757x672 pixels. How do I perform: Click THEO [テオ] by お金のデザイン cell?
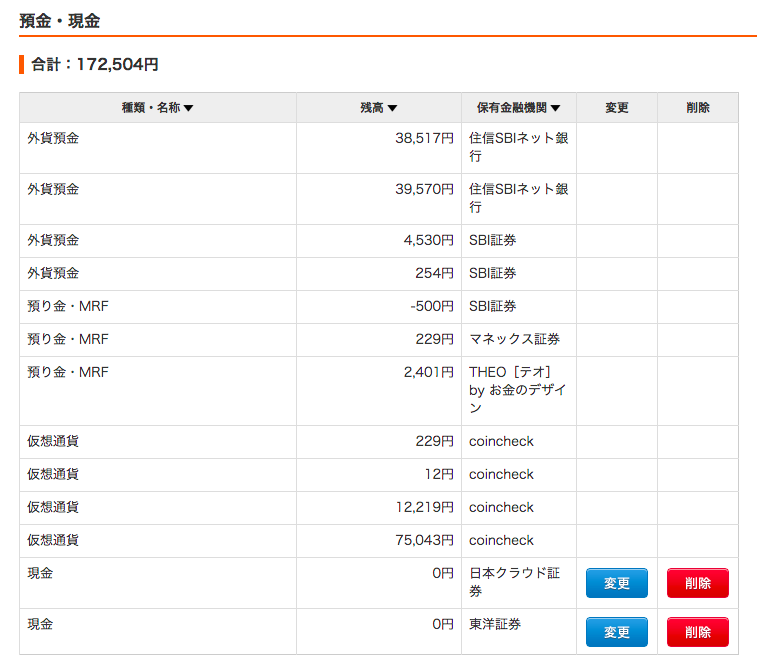(x=519, y=391)
